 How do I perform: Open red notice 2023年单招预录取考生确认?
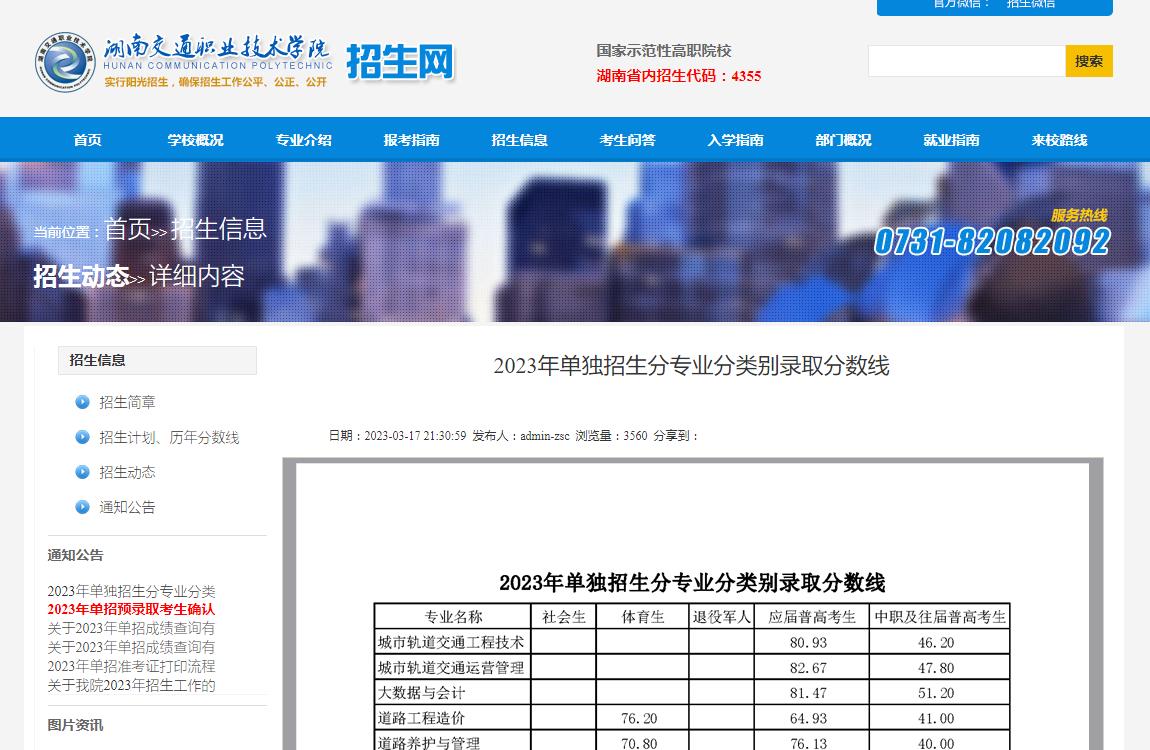tap(131, 609)
